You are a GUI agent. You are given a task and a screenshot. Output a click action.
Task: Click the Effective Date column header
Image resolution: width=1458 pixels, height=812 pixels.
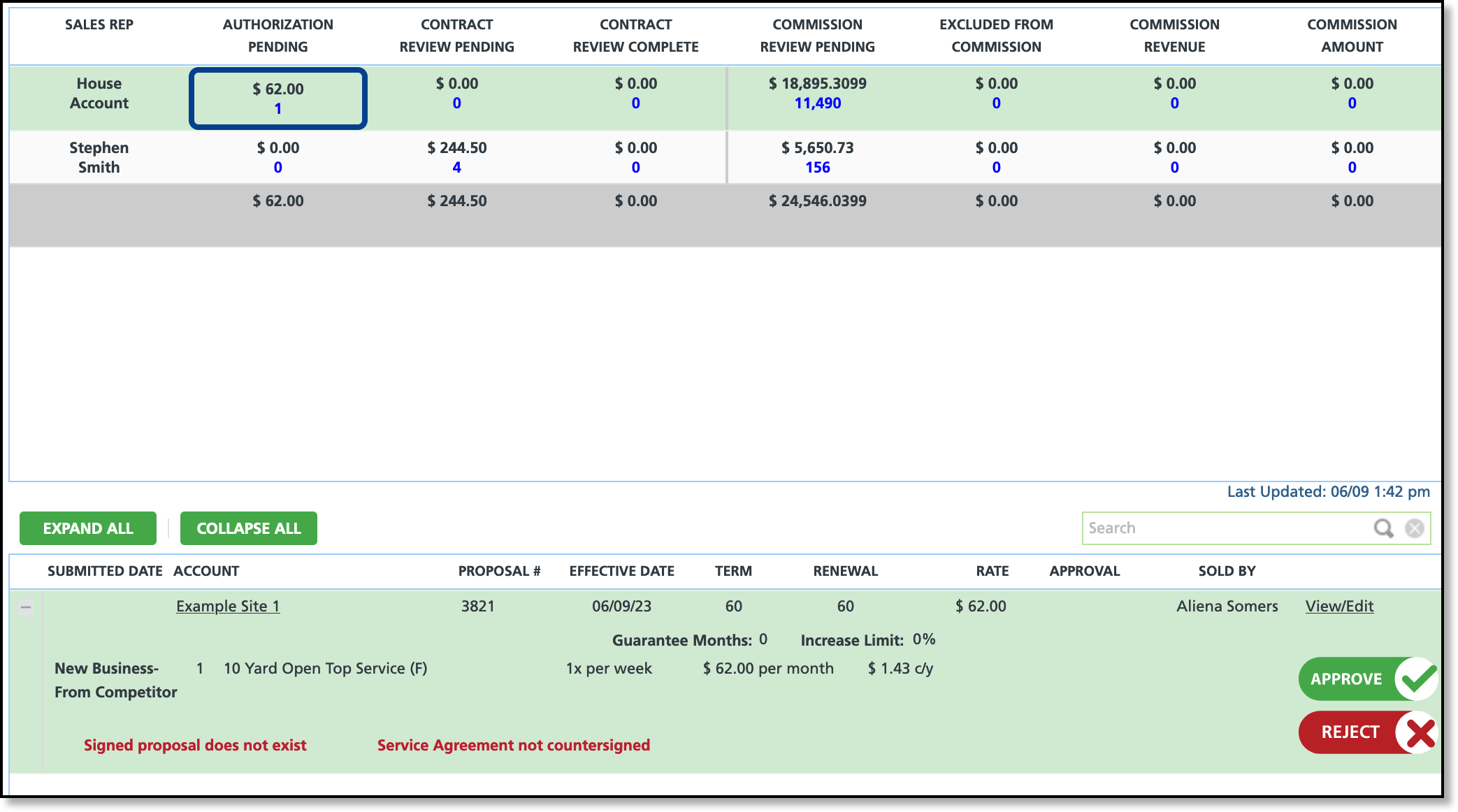click(x=621, y=571)
